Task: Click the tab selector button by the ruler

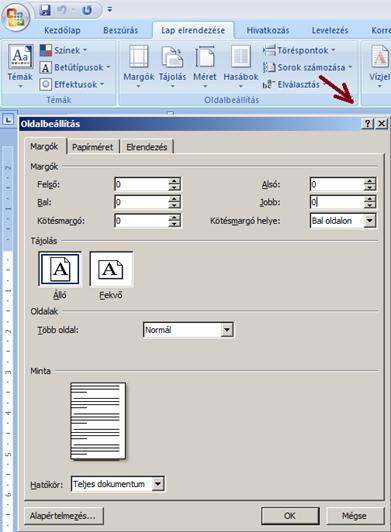Action: click(x=8, y=119)
